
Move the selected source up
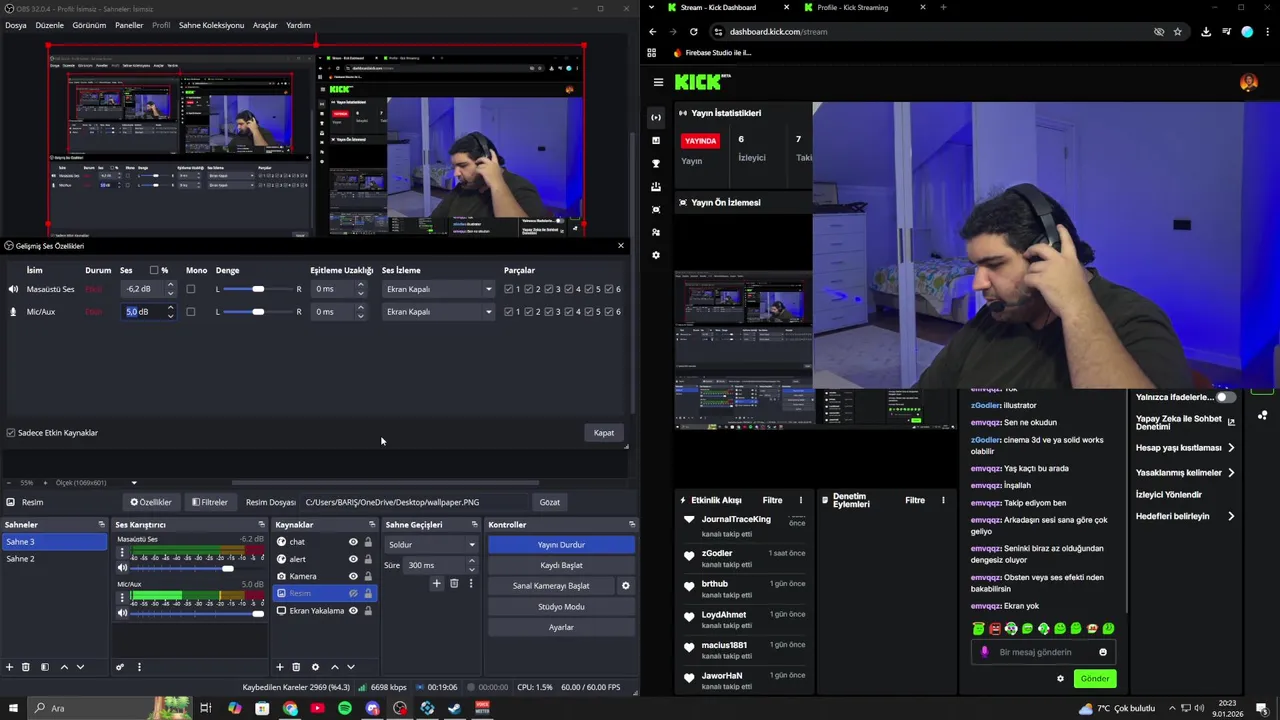pos(334,667)
